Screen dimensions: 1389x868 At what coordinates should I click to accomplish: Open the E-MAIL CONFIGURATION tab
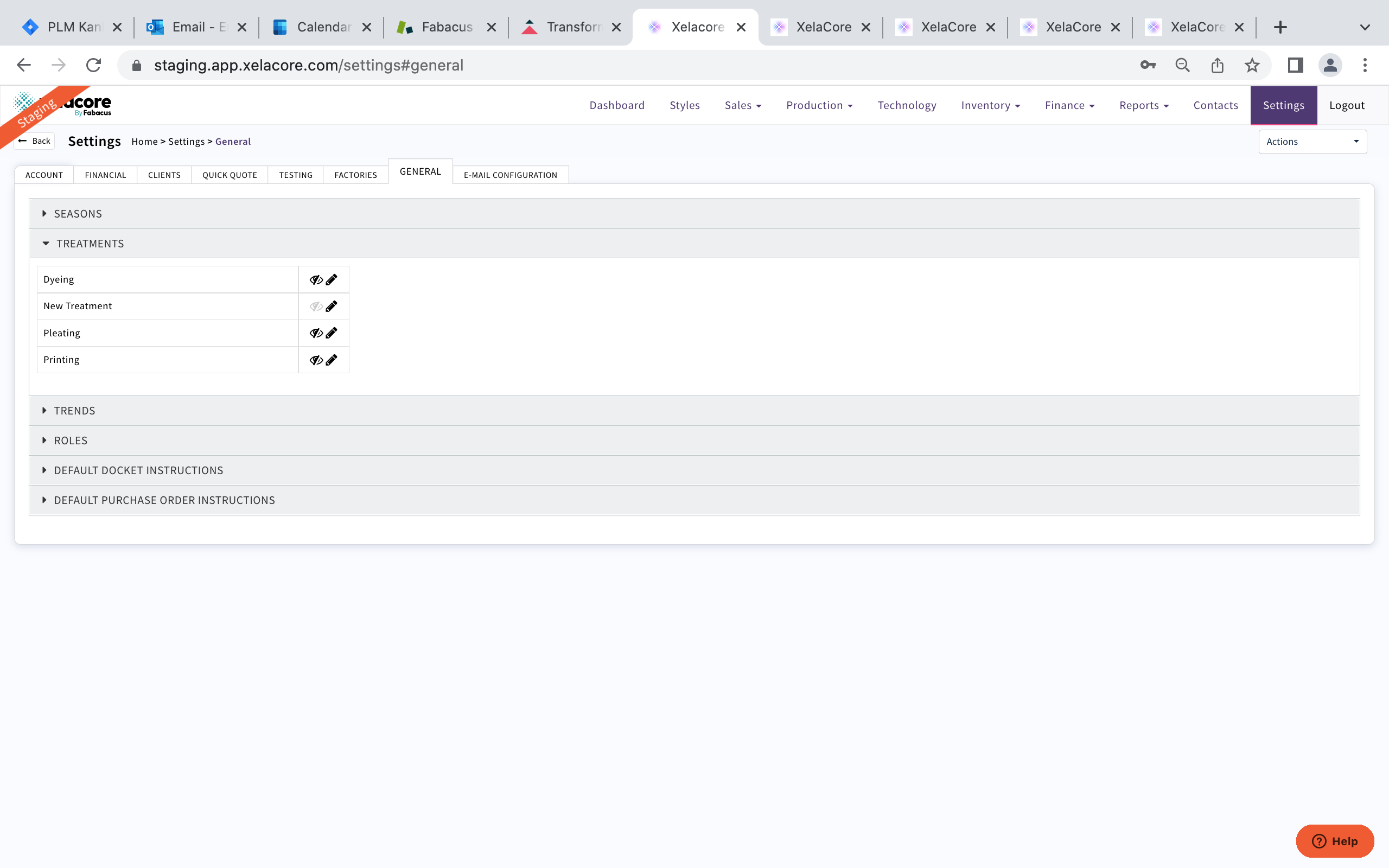click(510, 175)
